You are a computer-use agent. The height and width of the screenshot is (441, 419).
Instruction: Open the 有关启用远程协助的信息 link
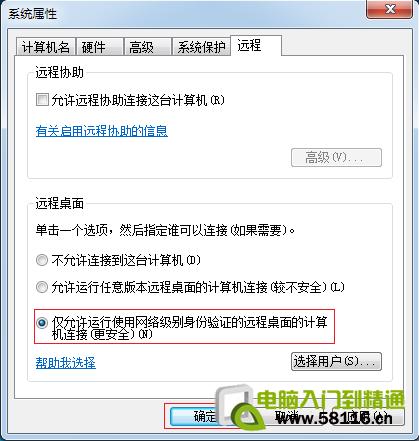coord(102,131)
